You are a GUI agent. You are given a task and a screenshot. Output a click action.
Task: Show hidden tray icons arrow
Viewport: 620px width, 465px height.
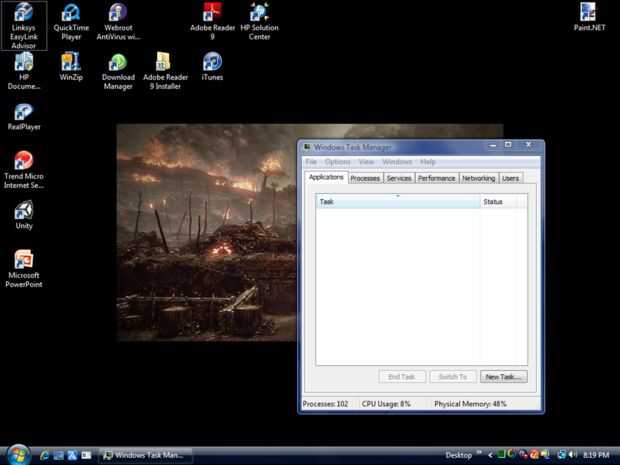490,455
